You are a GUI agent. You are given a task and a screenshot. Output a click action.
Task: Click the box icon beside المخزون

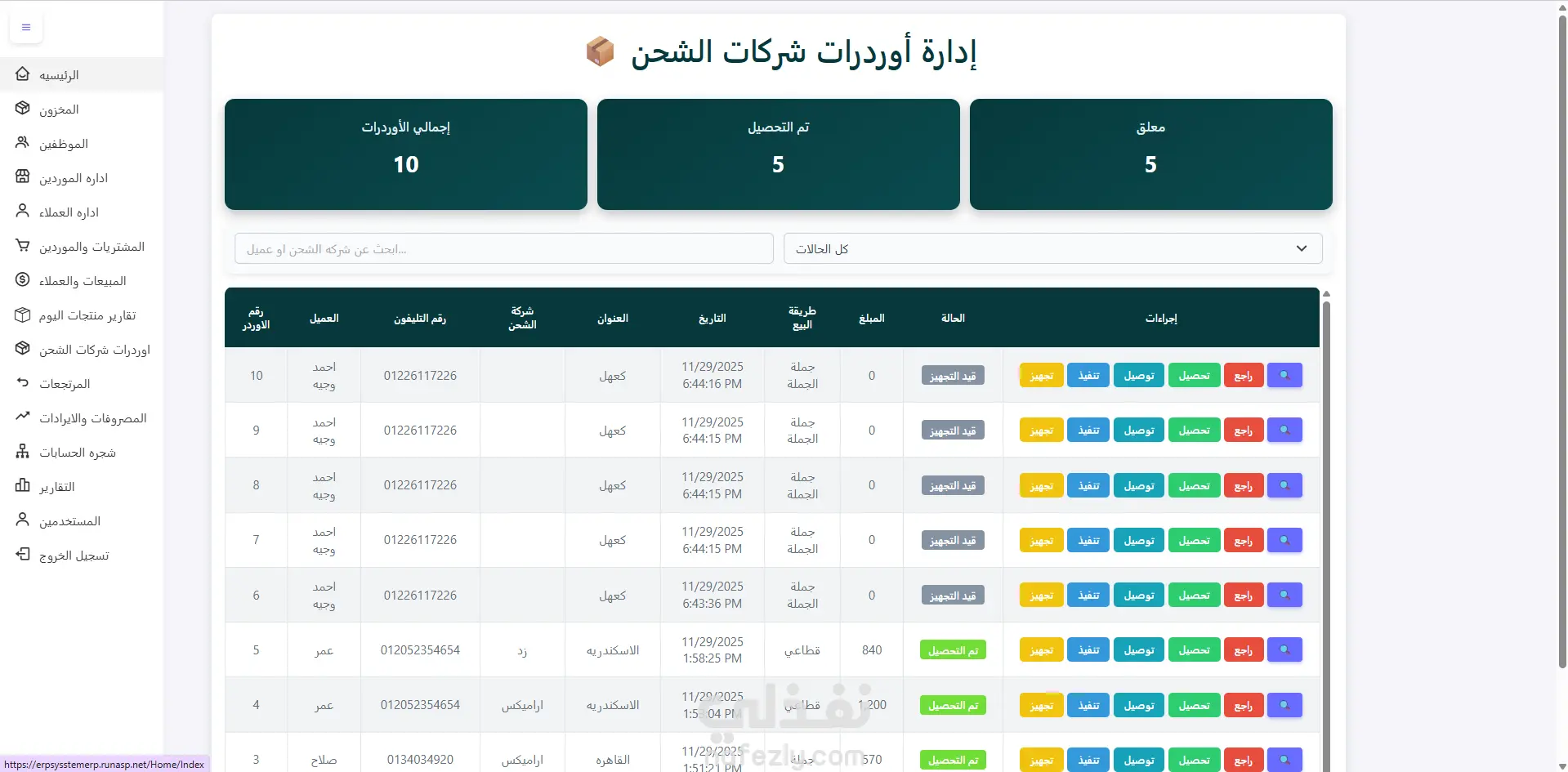[23, 109]
